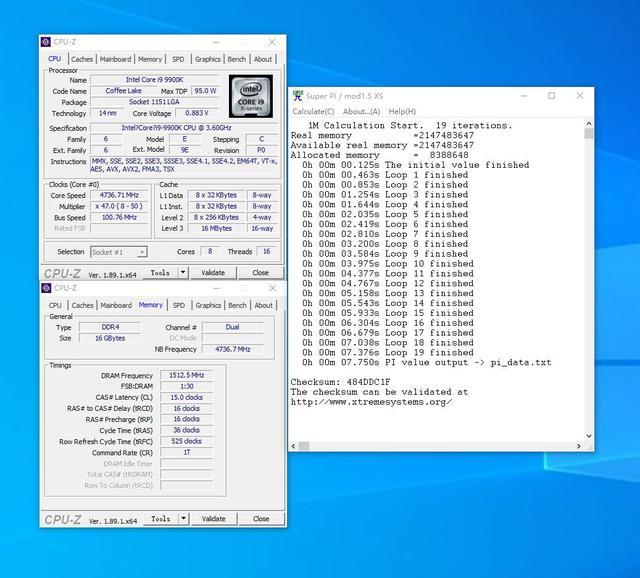Minimize the top CPU-Z window

pos(216,42)
